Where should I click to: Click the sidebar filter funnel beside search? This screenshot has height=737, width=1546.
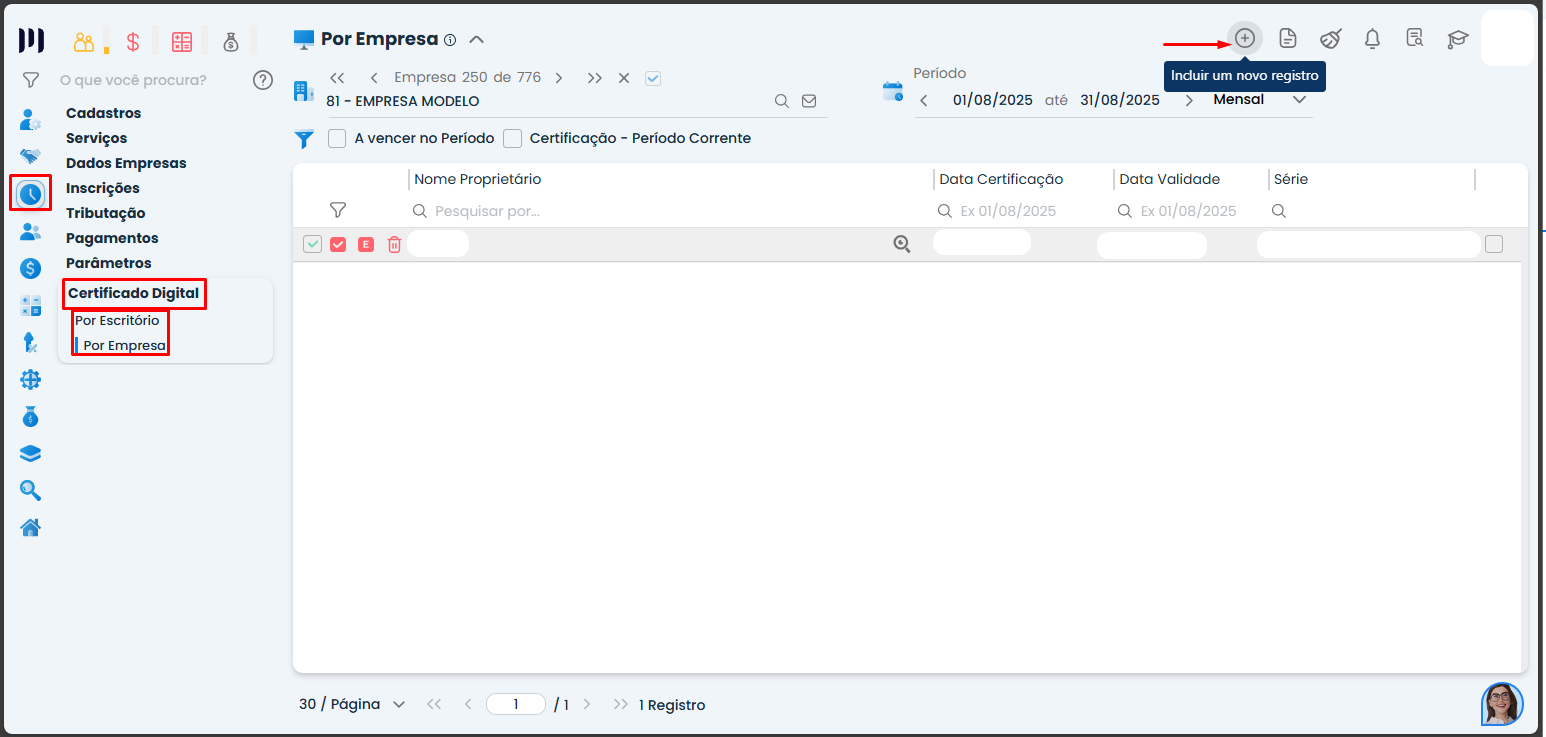(31, 79)
